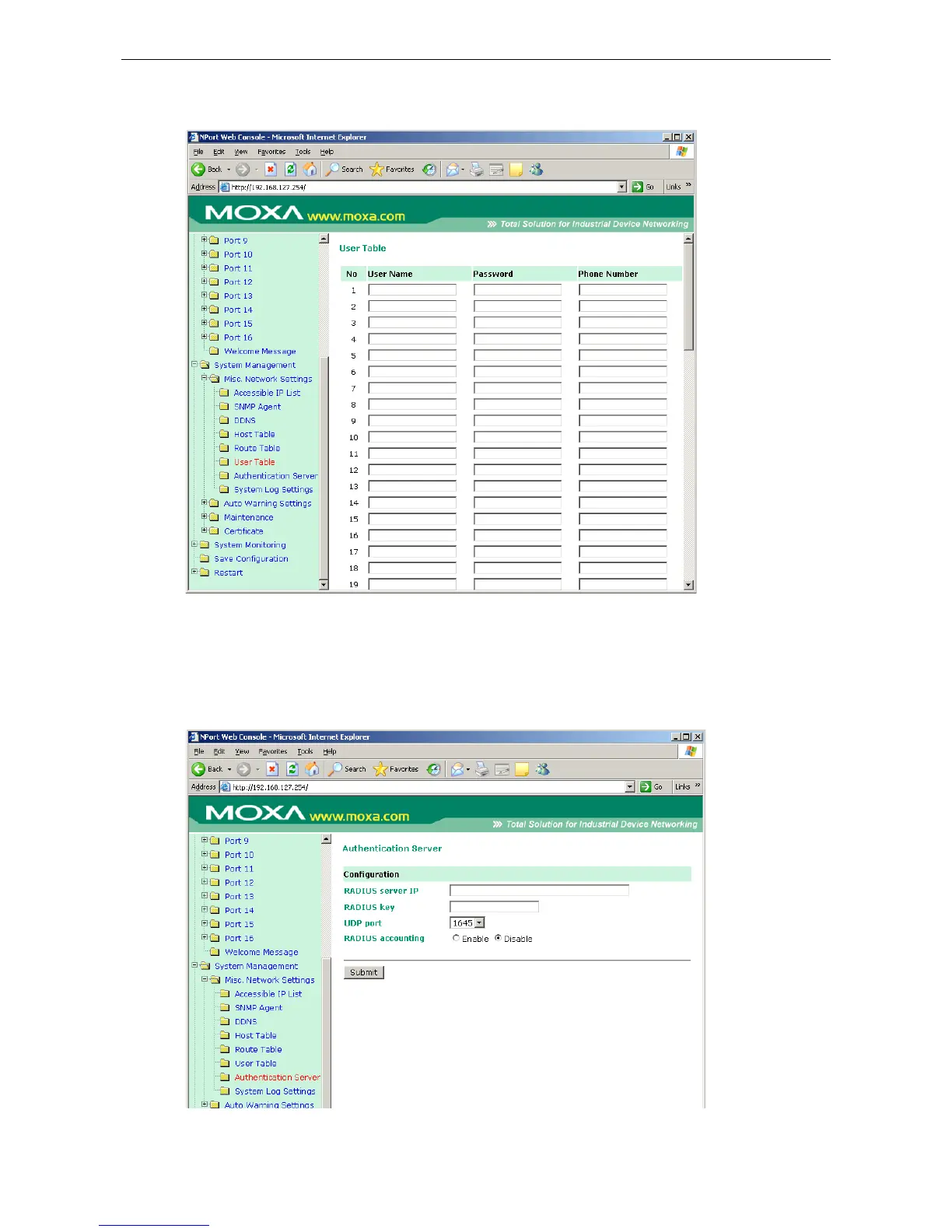Image resolution: width=952 pixels, height=1232 pixels.
Task: Click the Favorites star in User Table window toolbar
Action: pyautogui.click(x=377, y=170)
